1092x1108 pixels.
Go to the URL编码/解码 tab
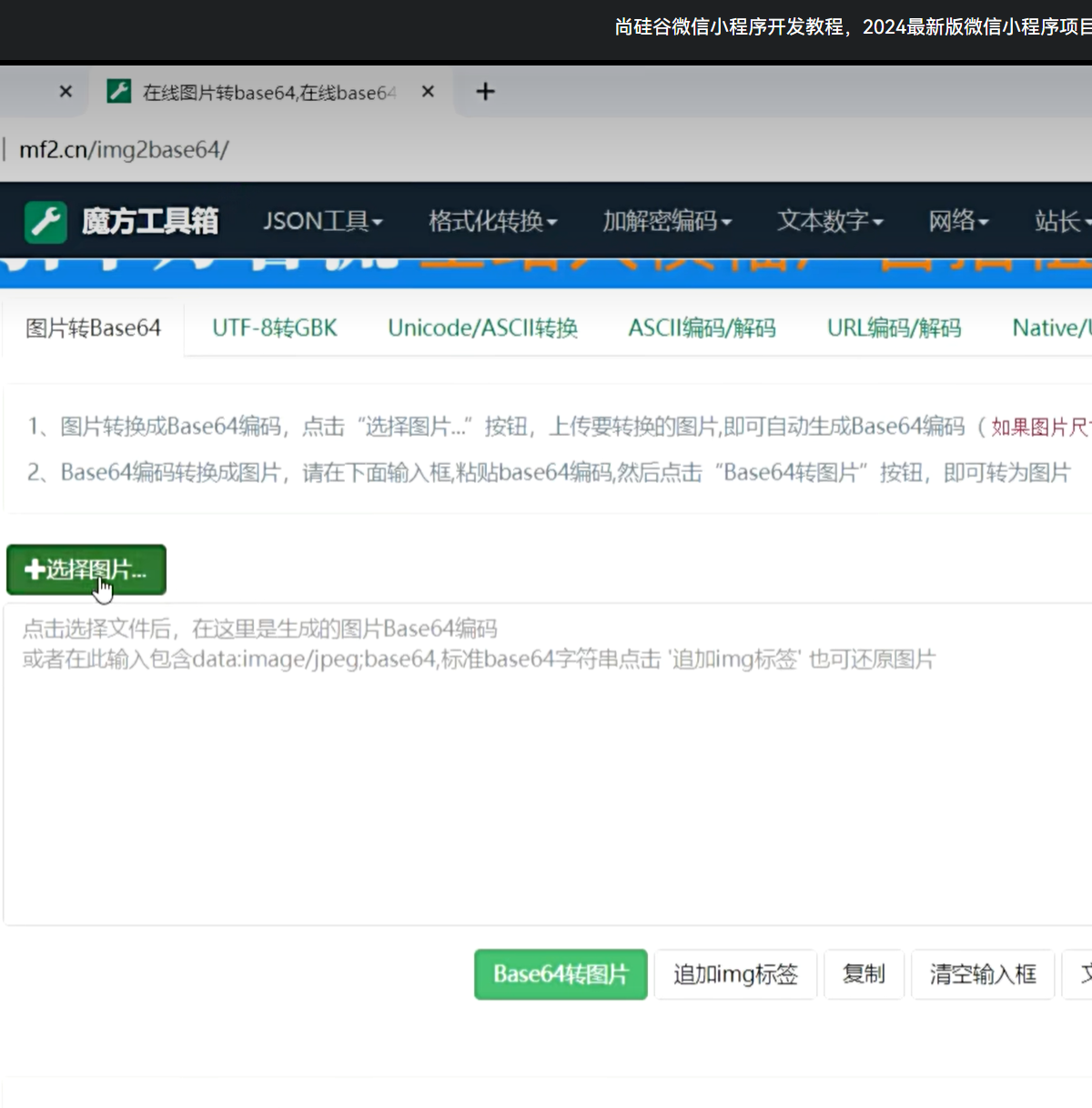(x=894, y=328)
